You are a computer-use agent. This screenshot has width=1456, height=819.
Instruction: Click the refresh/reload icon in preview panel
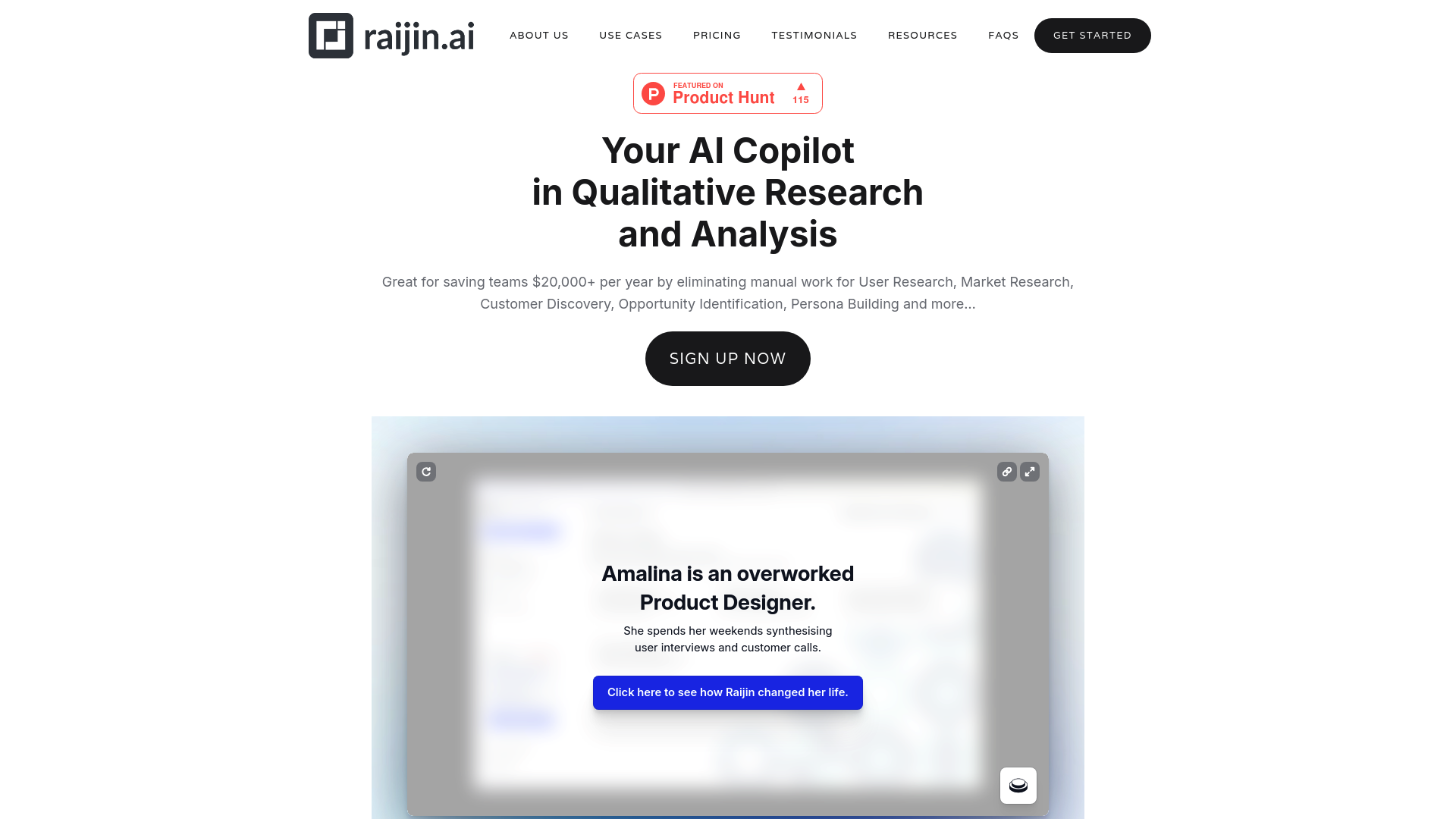click(x=426, y=471)
